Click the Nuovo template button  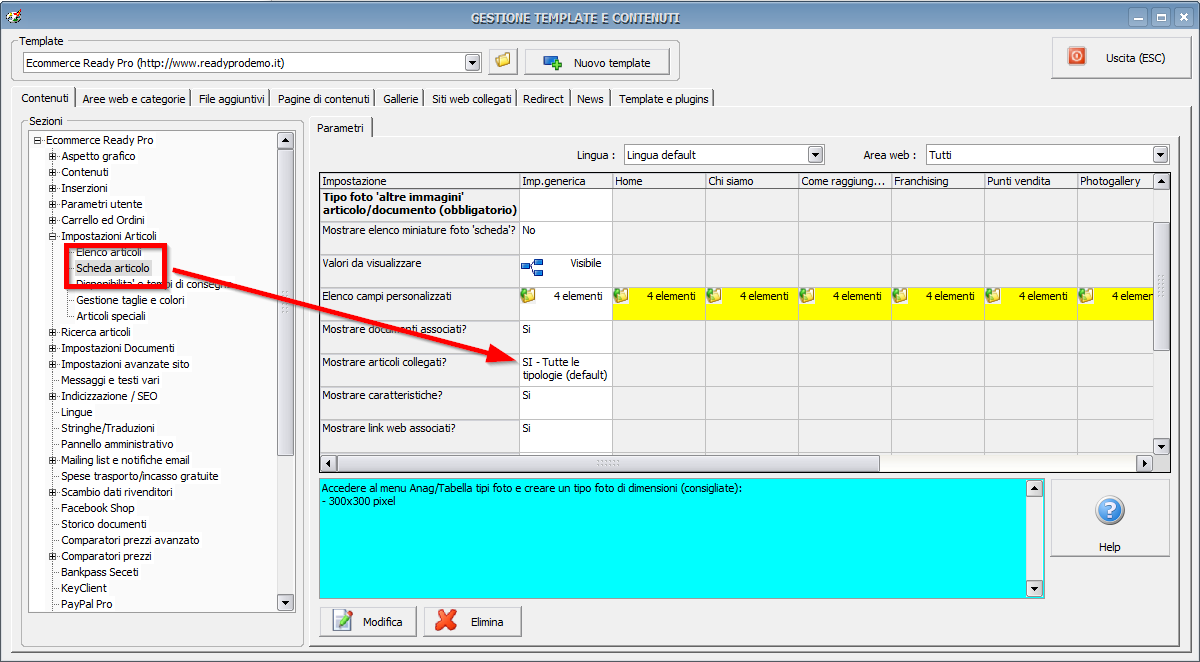pyautogui.click(x=597, y=62)
